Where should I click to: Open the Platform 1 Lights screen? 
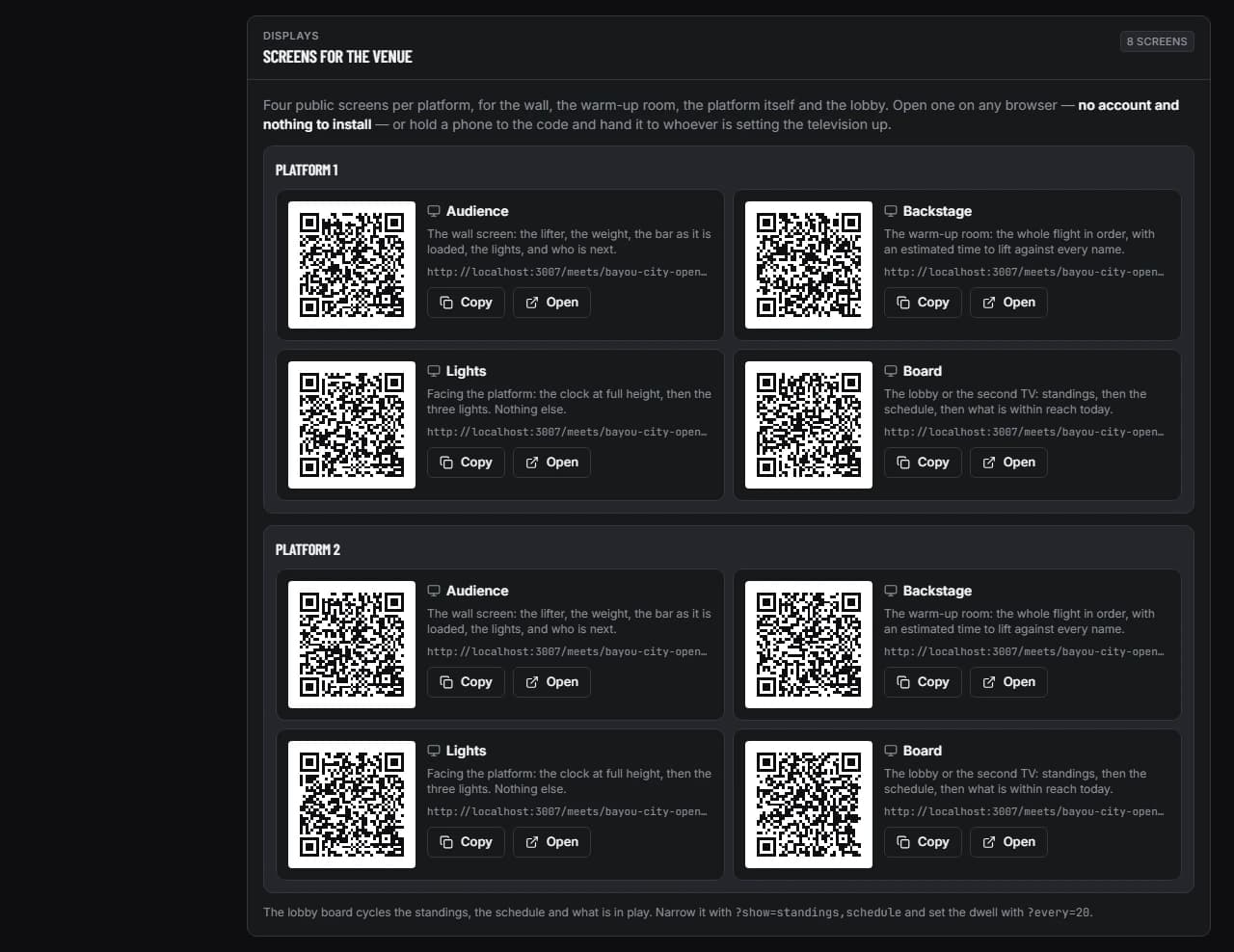click(x=551, y=463)
